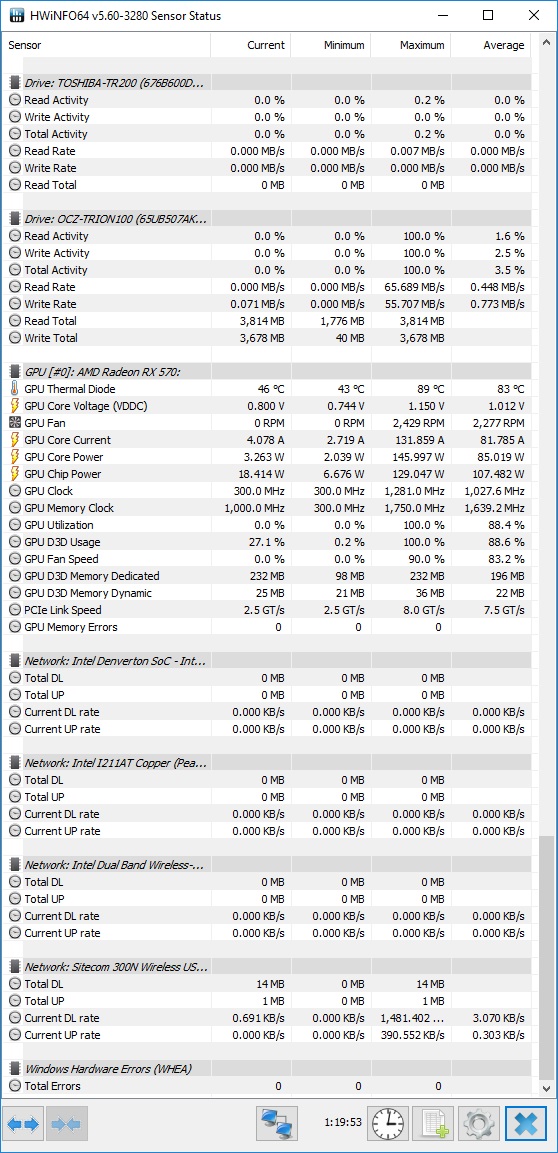
Task: Select the GPU Thermal Diode thermometer icon
Action: pos(15,389)
